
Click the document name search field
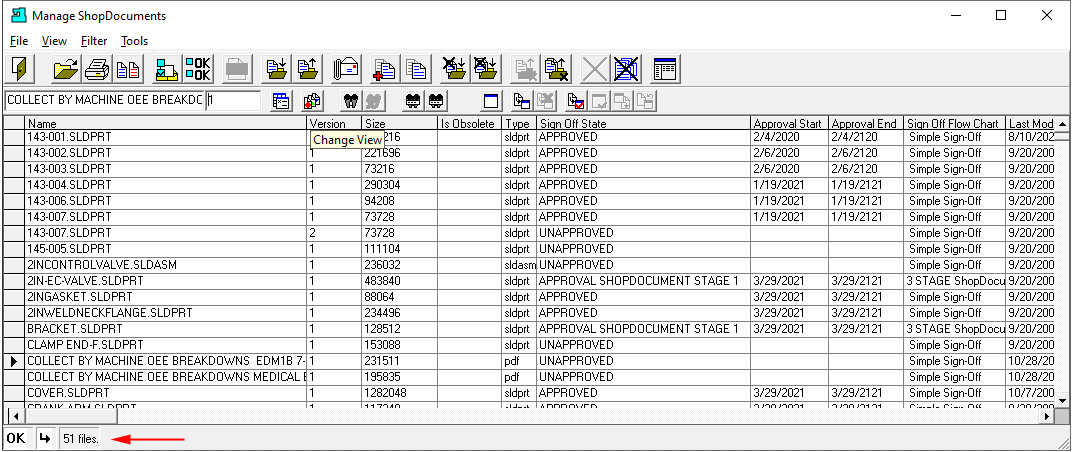coord(104,101)
